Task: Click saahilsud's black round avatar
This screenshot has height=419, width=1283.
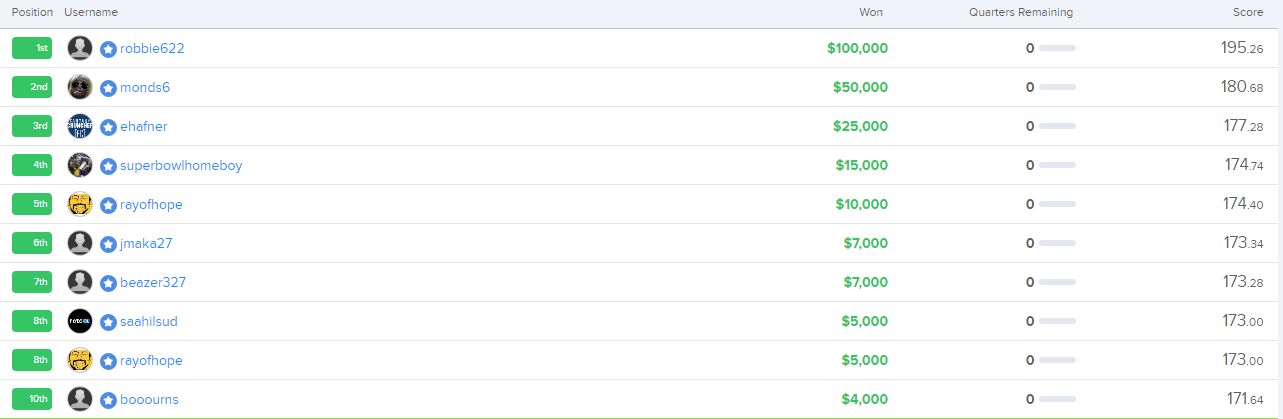Action: tap(80, 321)
